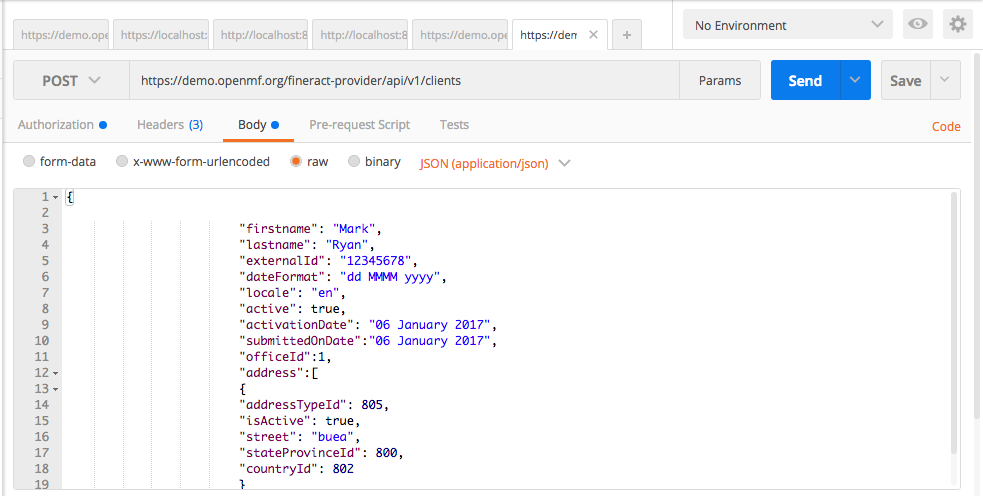Screen dimensions: 983x496
Task: Open JSON (application/json) content type dropdown
Action: [495, 163]
